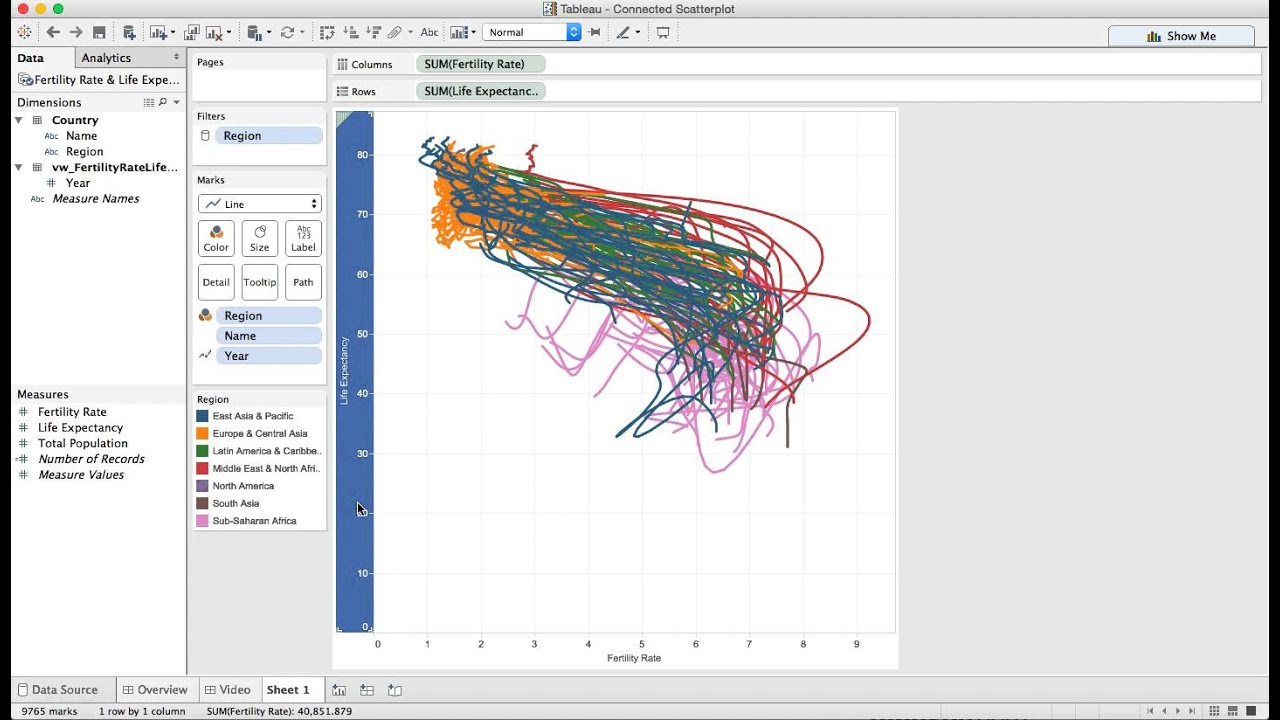The width and height of the screenshot is (1280, 720).
Task: Click the Run Update refresh icon
Action: click(x=287, y=32)
